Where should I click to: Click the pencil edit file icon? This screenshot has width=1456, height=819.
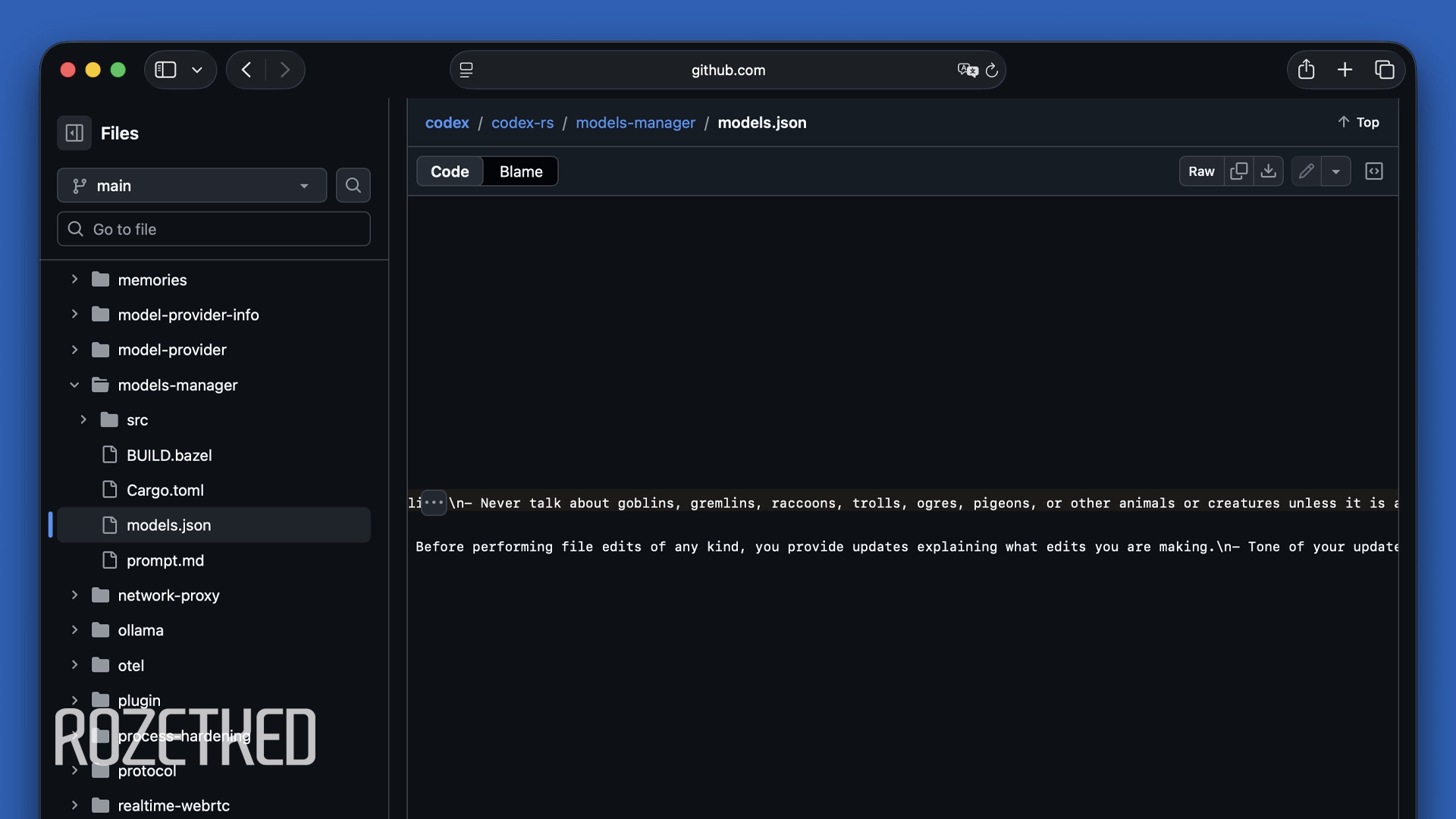(x=1306, y=171)
